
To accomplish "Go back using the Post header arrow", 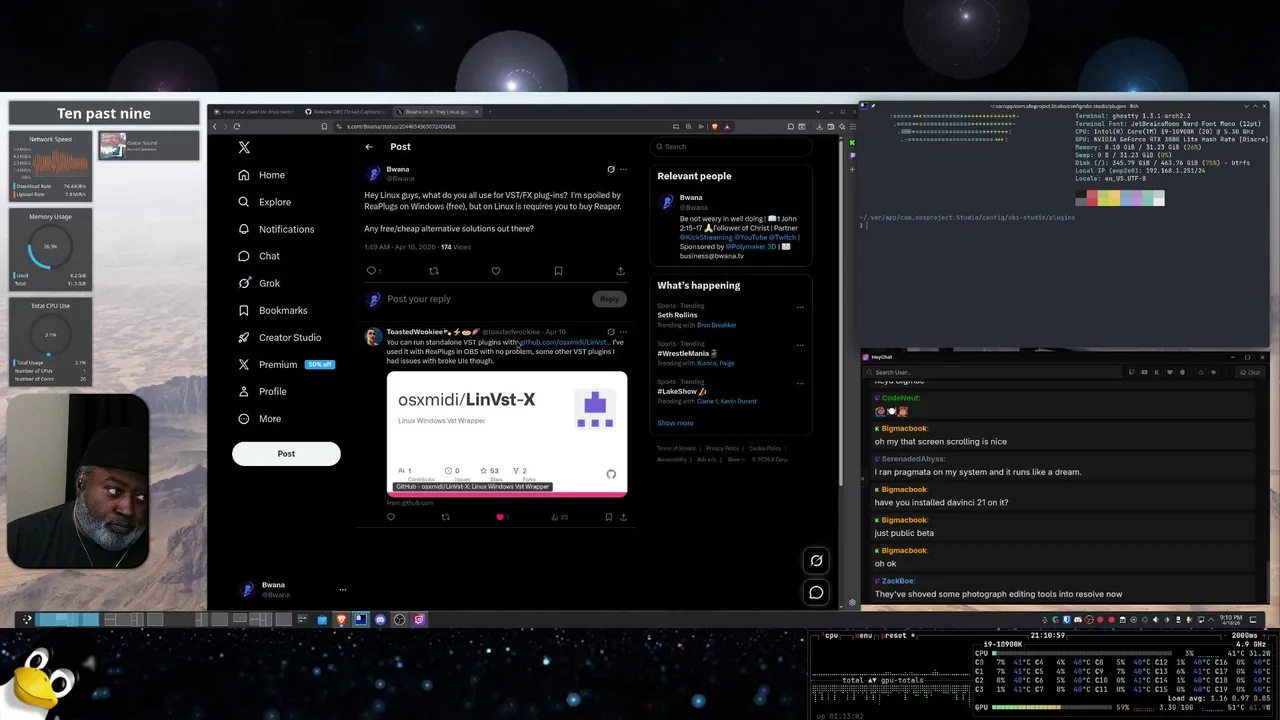I will click(369, 147).
